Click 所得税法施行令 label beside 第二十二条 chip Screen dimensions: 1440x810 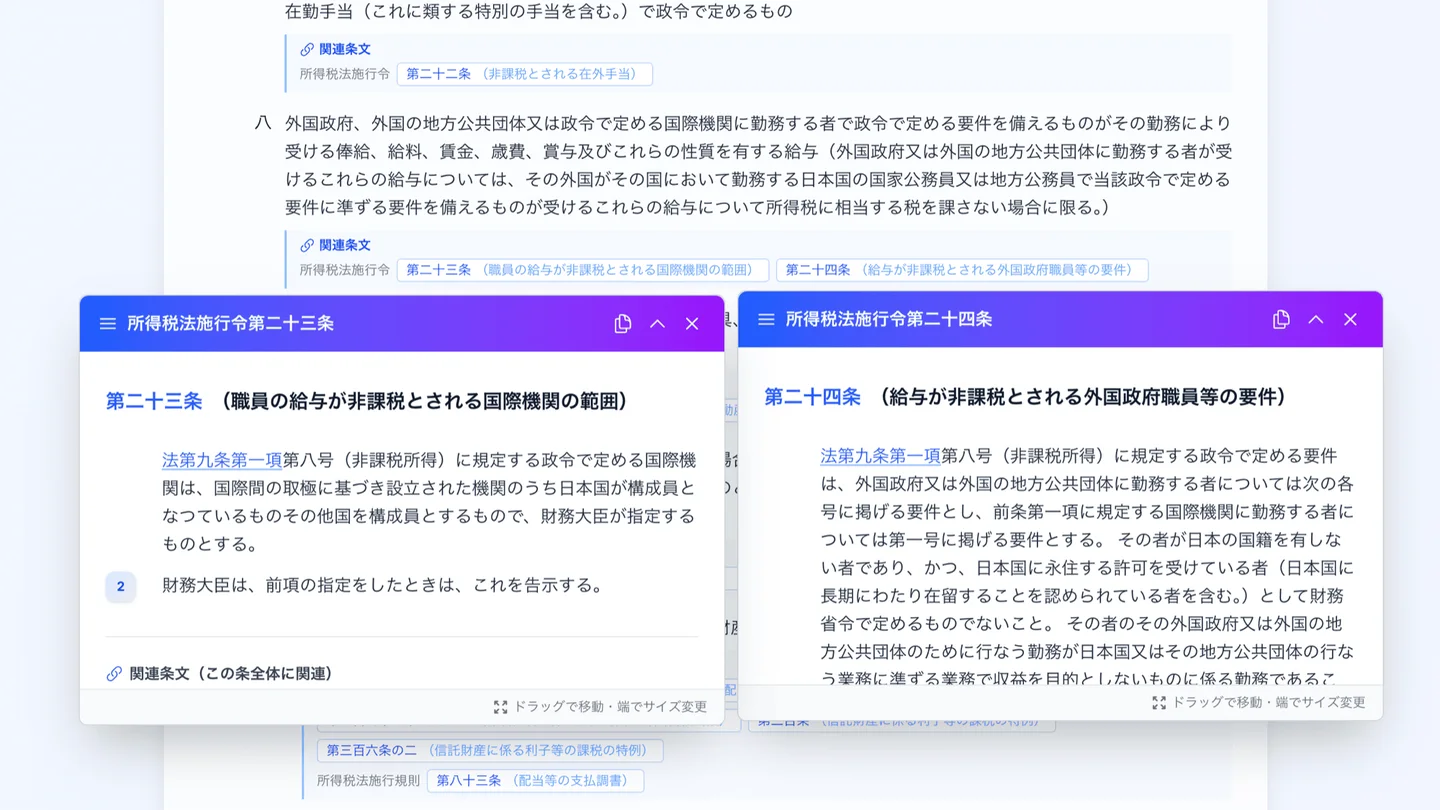click(345, 74)
